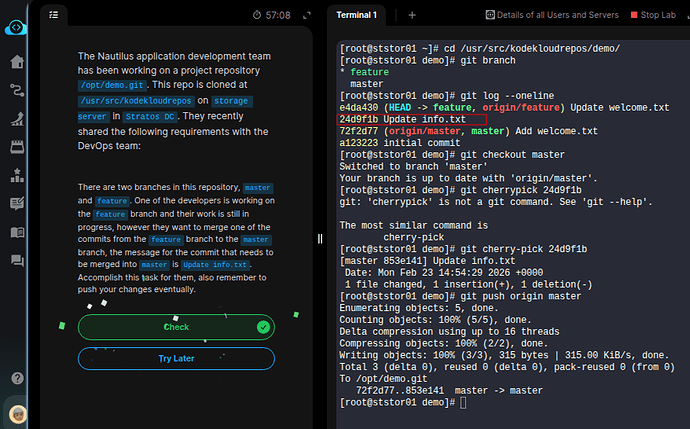
Task: Click the certificate icon in sidebar
Action: pyautogui.click(x=17, y=203)
